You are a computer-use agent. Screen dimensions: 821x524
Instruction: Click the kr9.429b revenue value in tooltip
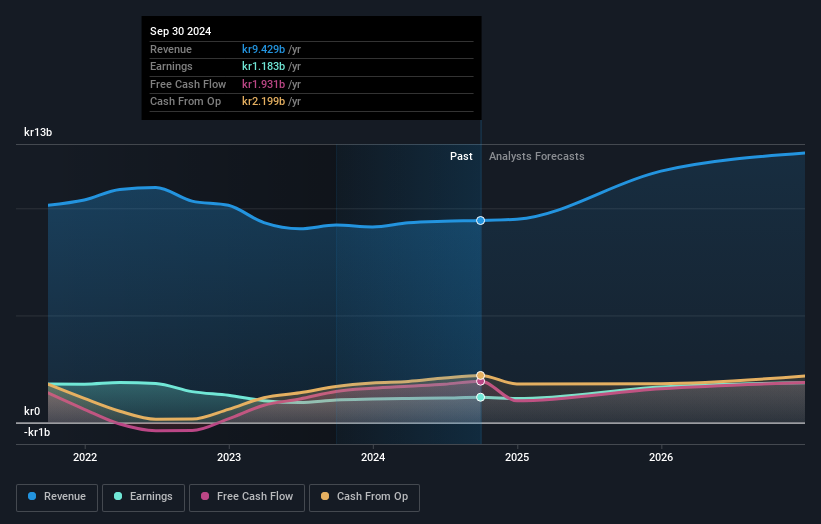coord(263,49)
